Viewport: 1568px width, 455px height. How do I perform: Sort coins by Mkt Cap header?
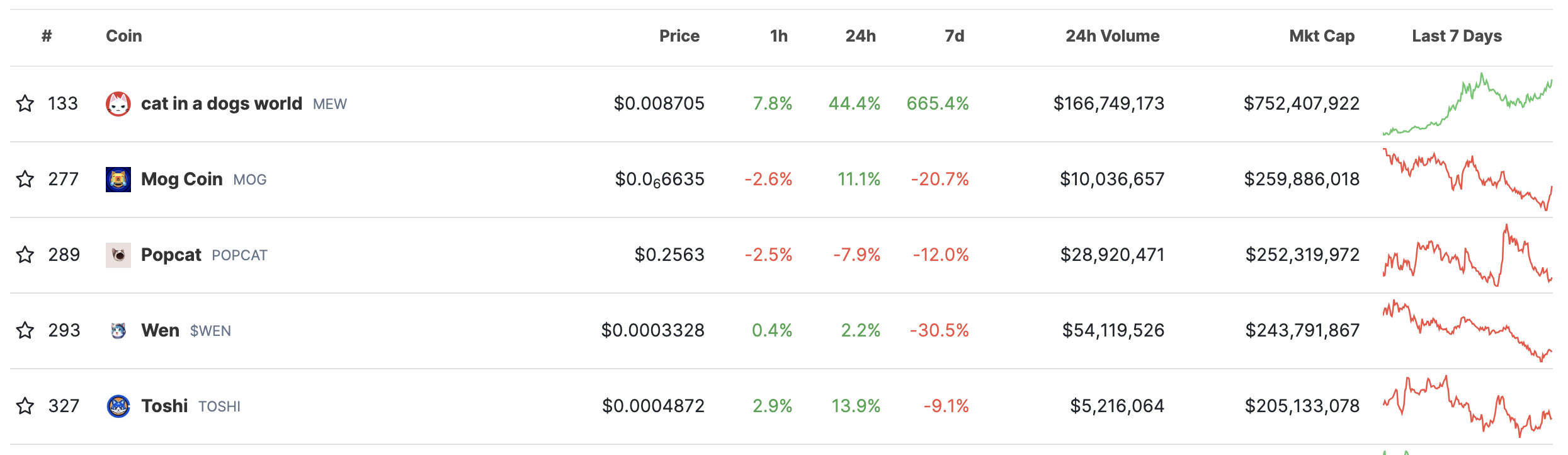coord(1322,36)
